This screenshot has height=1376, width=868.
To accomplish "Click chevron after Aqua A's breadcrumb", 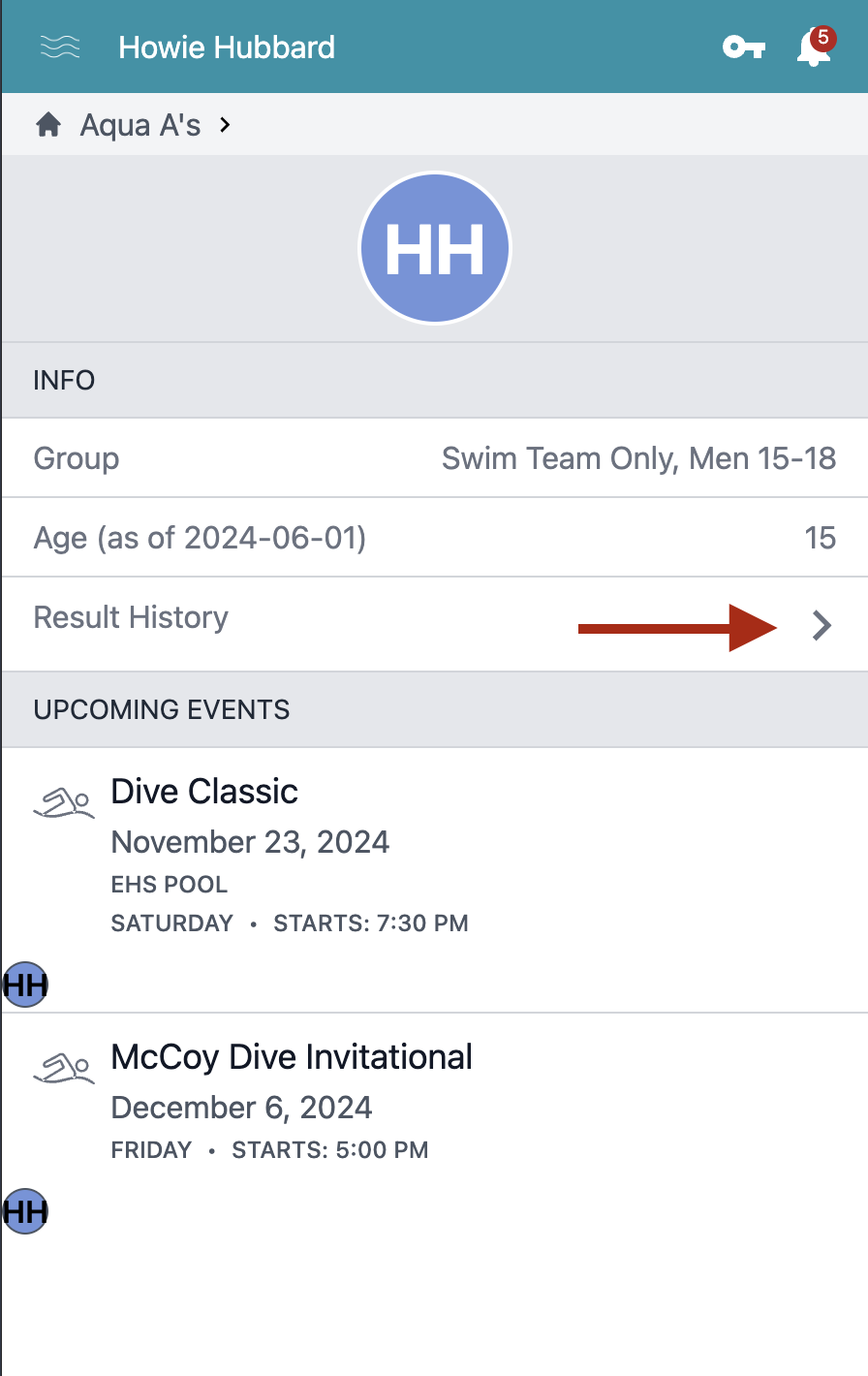I will (225, 124).
